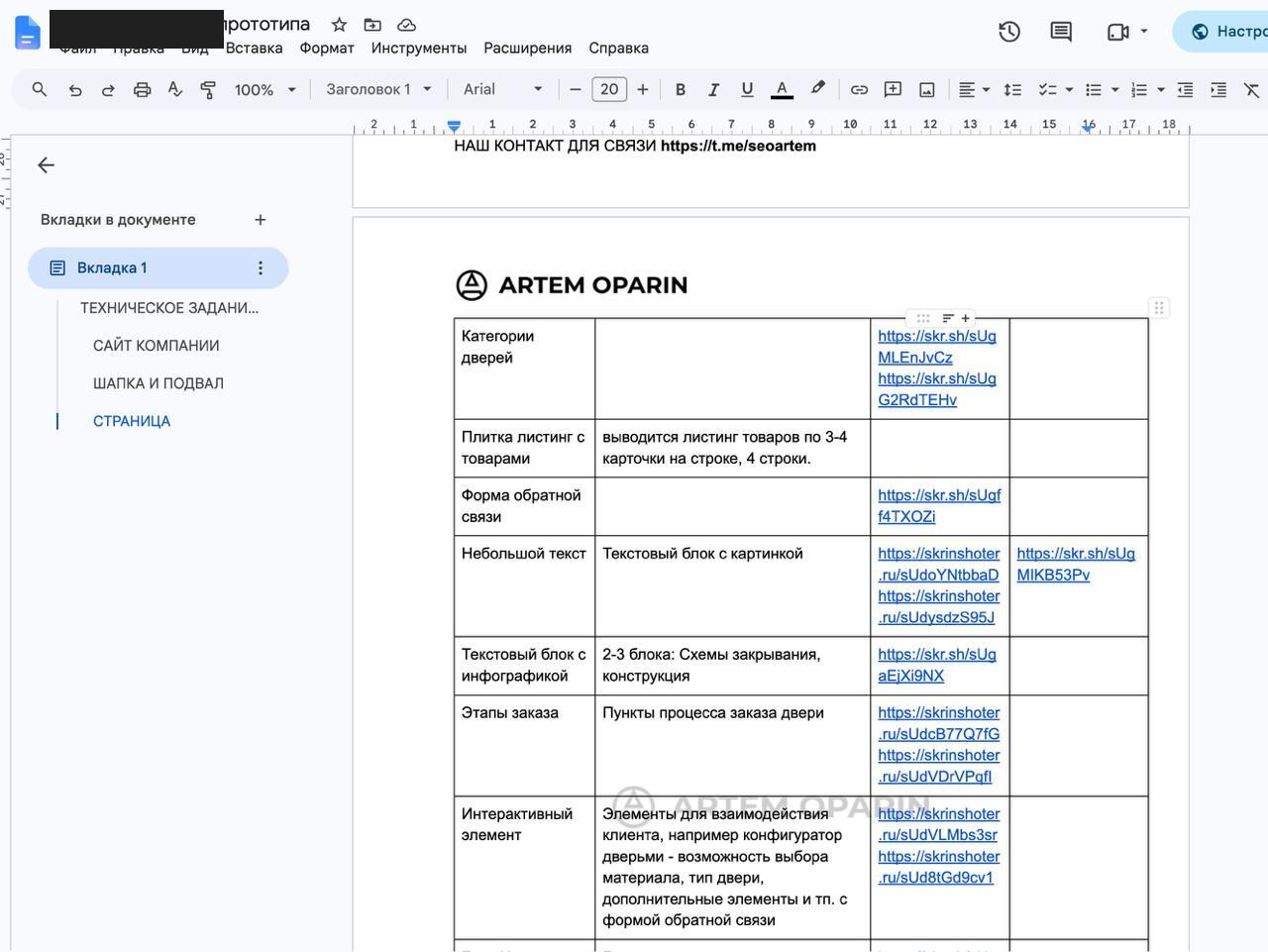Insert an image from the toolbar
The height and width of the screenshot is (952, 1268).
[x=927, y=89]
